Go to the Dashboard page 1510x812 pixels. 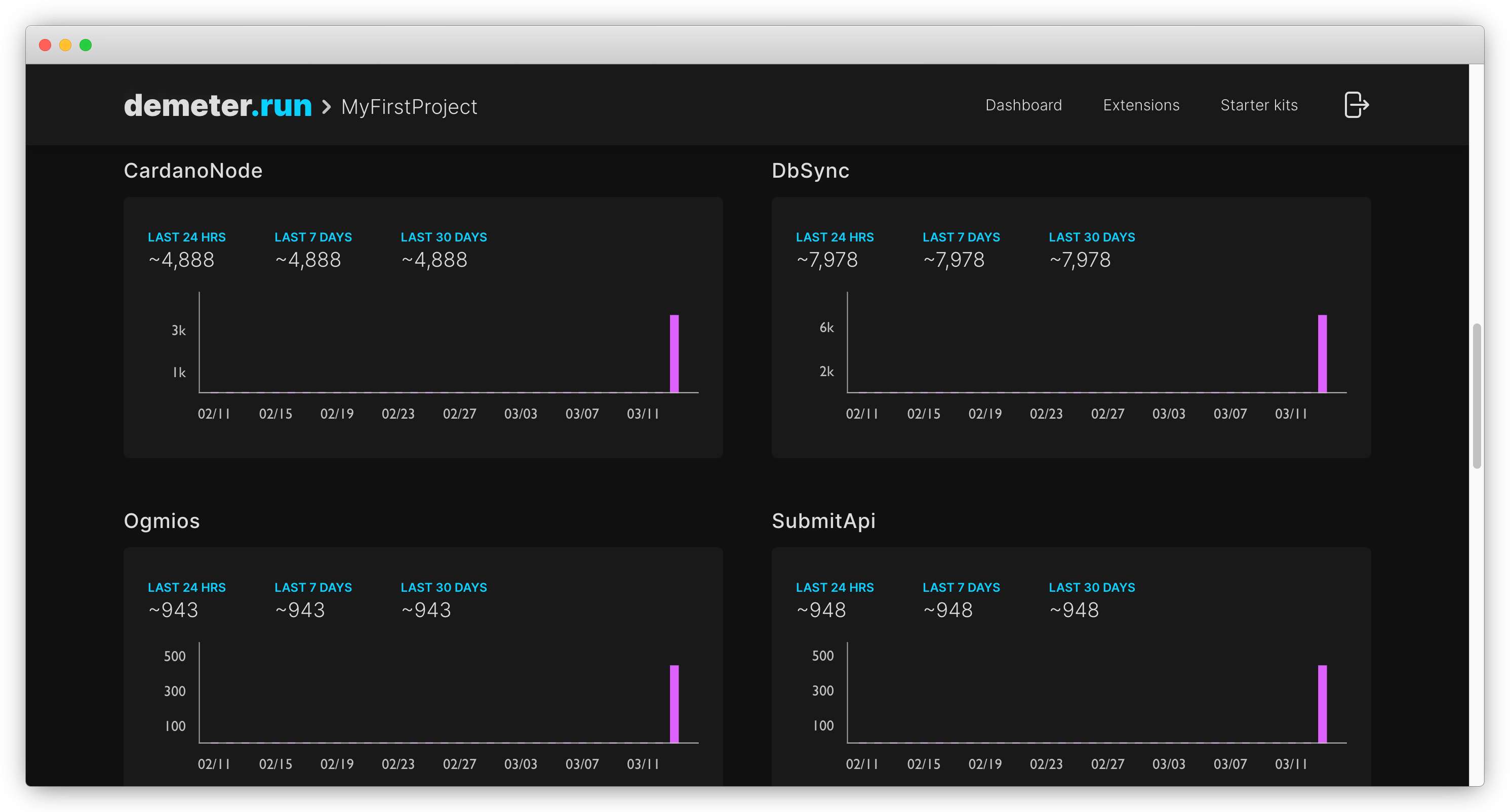click(1023, 105)
